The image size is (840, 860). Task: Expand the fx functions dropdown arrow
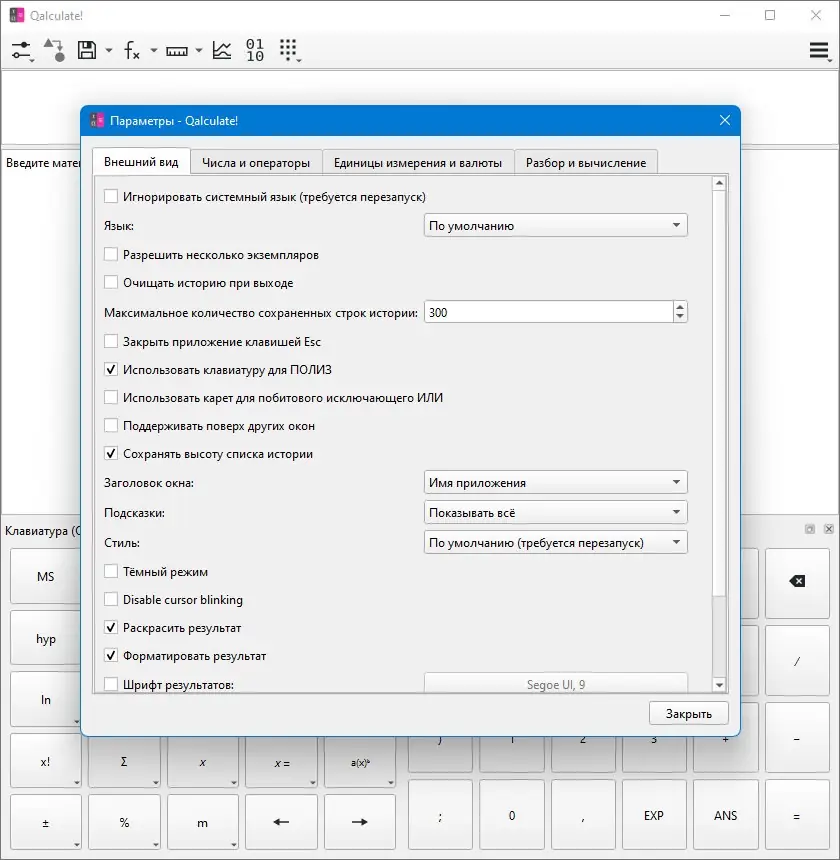(x=154, y=51)
